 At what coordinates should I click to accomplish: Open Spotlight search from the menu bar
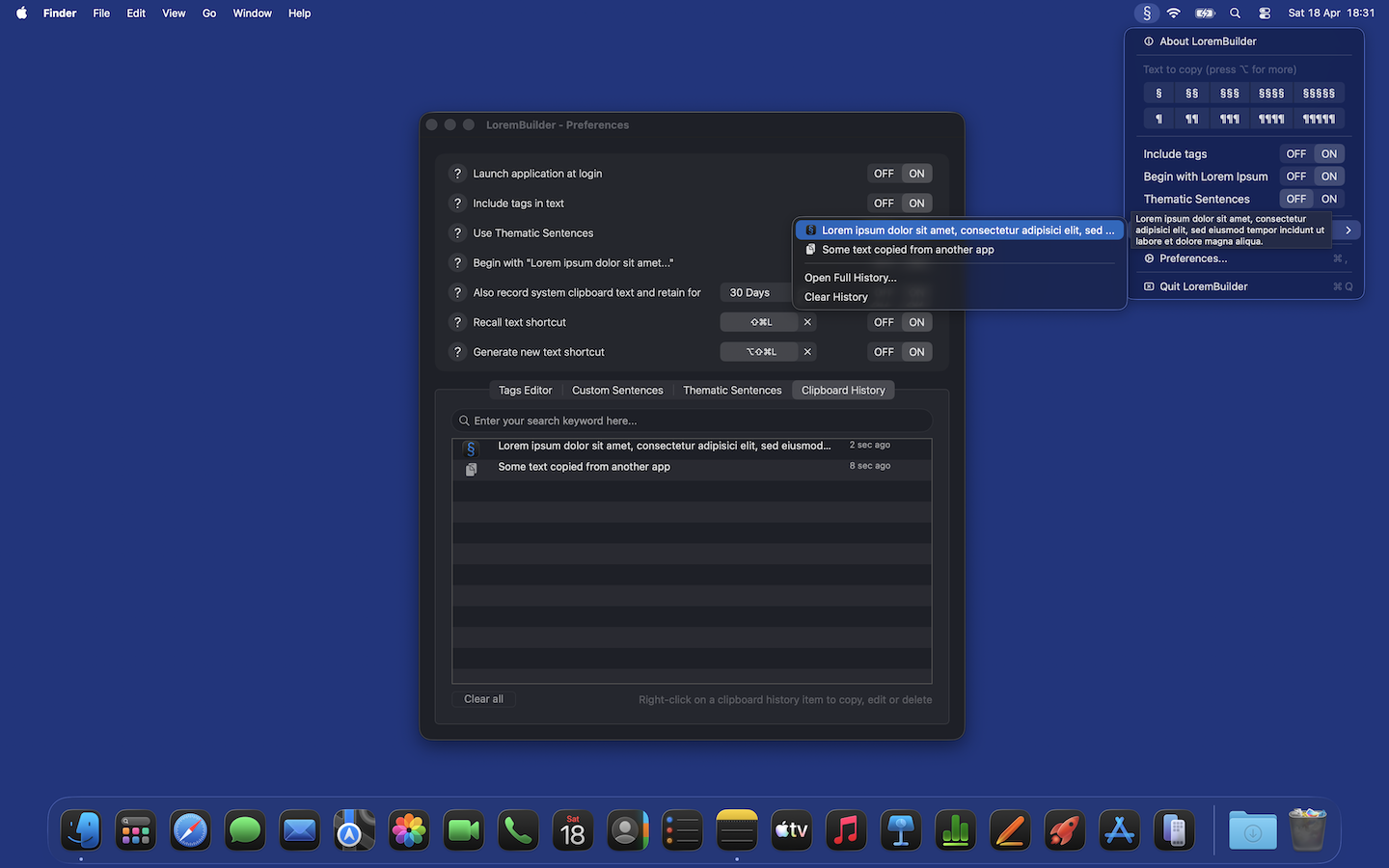pos(1235,13)
